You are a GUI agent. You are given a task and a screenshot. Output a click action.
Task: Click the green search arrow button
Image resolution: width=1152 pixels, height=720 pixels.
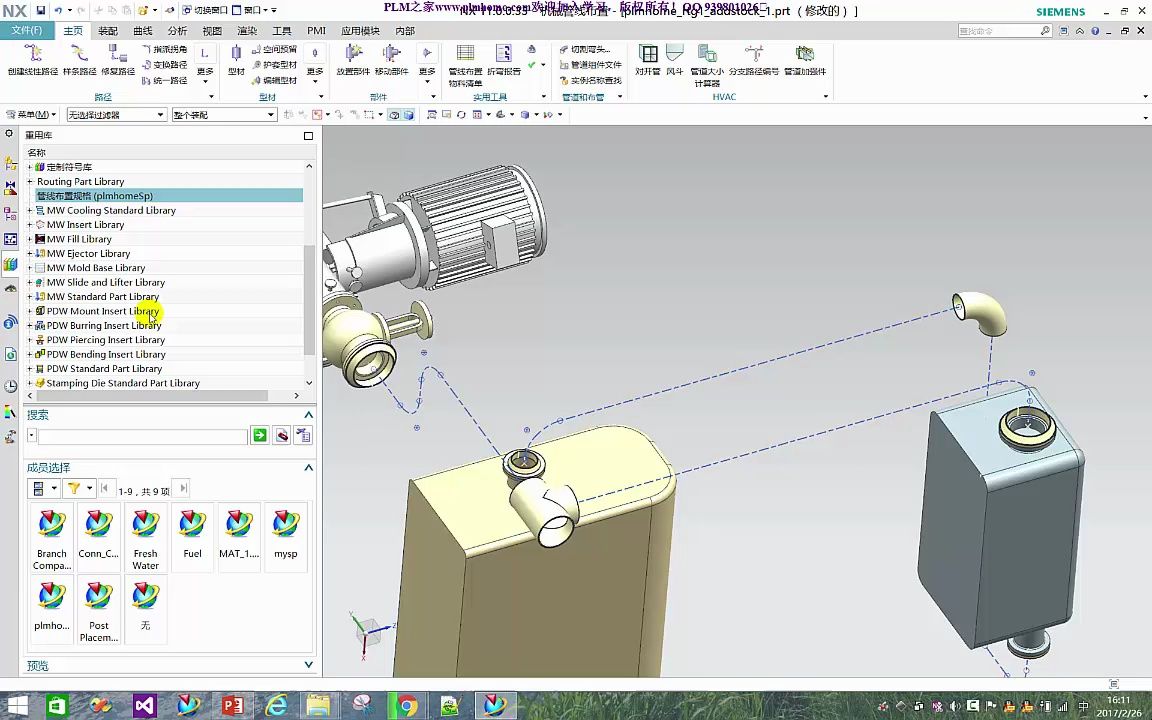click(x=260, y=436)
